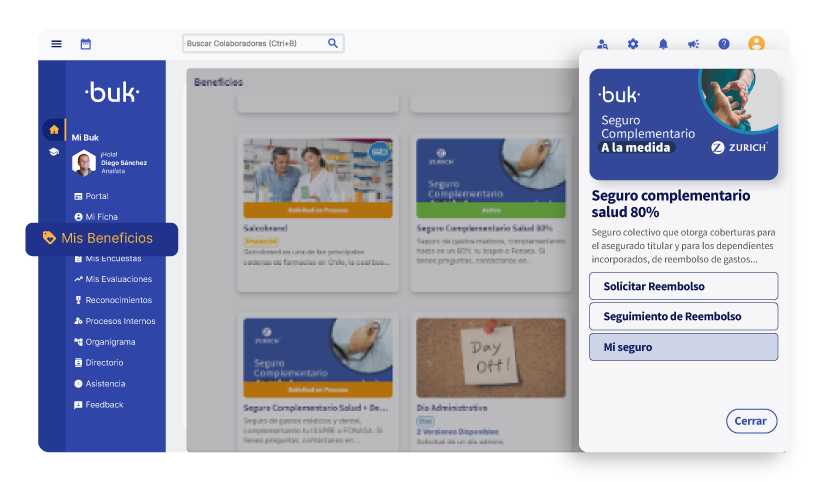Click the home icon in sidebar rail

click(x=54, y=129)
